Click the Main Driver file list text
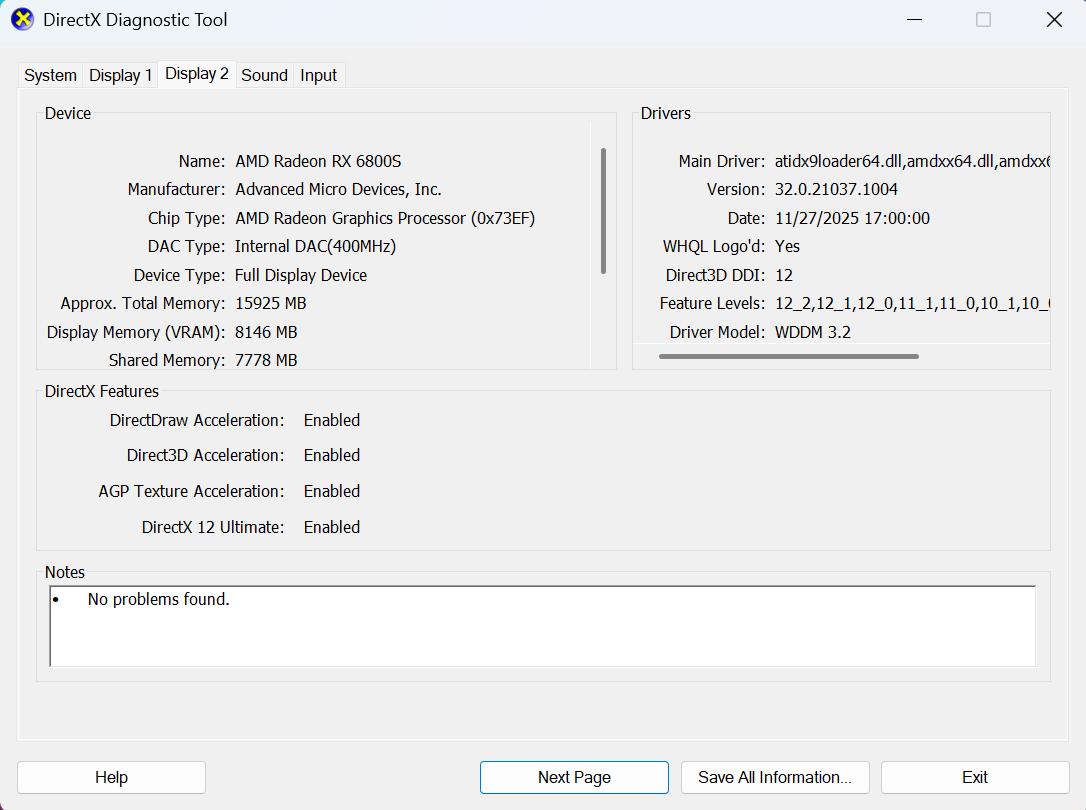Image resolution: width=1086 pixels, height=810 pixels. coord(911,161)
